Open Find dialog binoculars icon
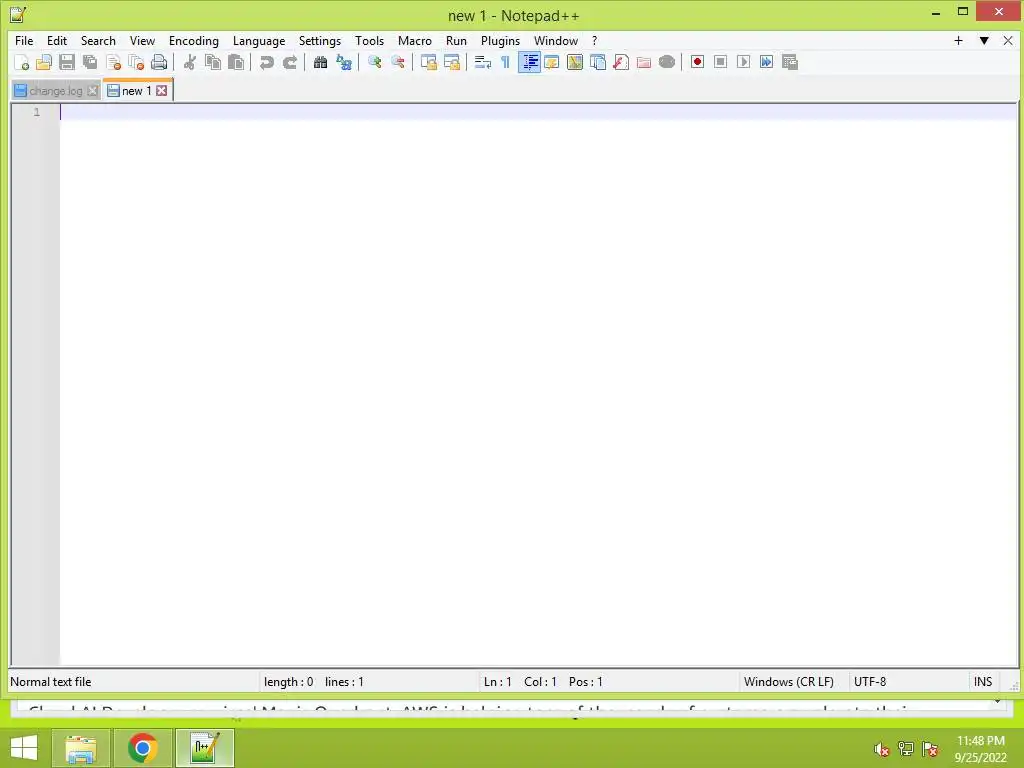Viewport: 1024px width, 768px height. click(x=321, y=62)
